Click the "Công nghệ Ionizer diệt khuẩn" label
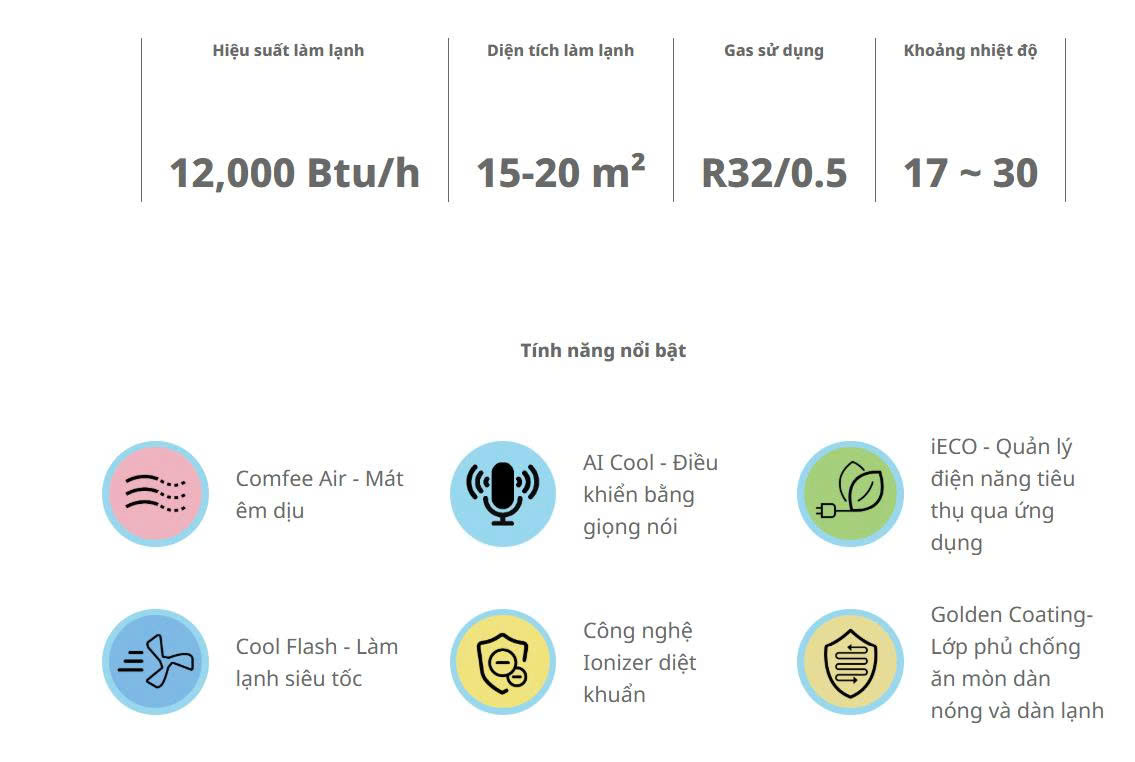1135x762 pixels. click(640, 662)
